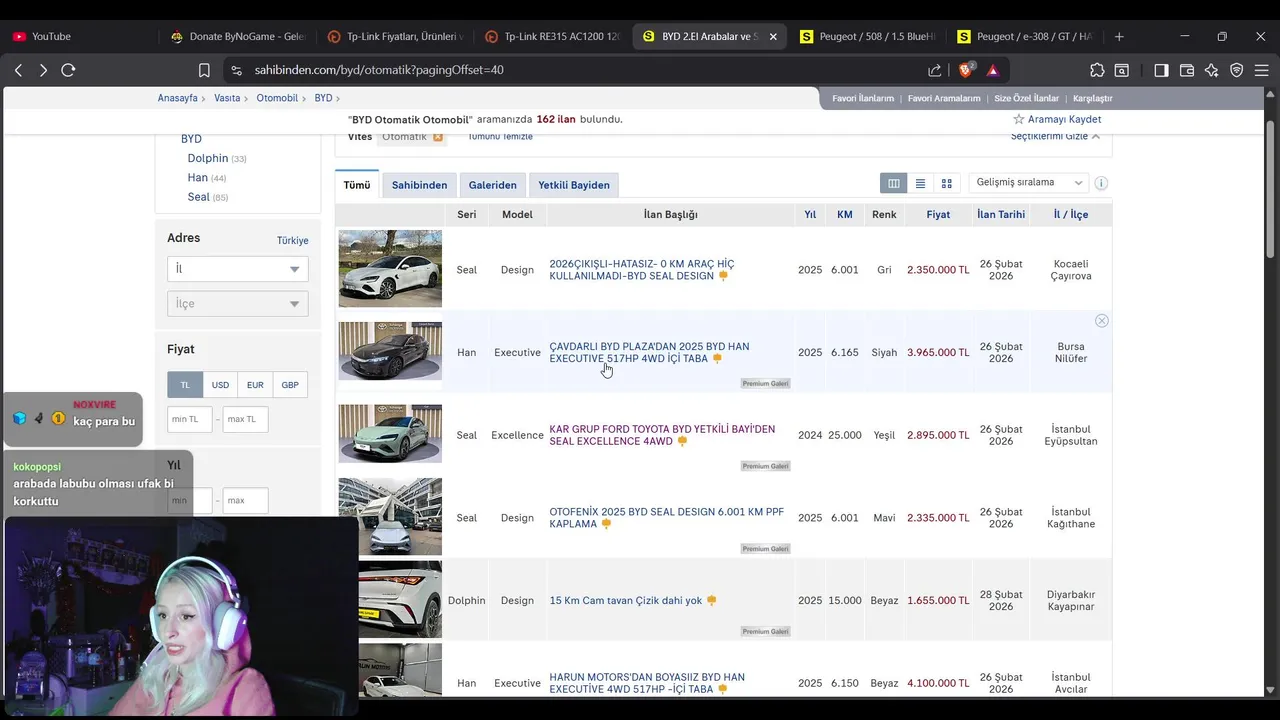Switch to gallery grid view
The image size is (1280, 720).
(947, 183)
